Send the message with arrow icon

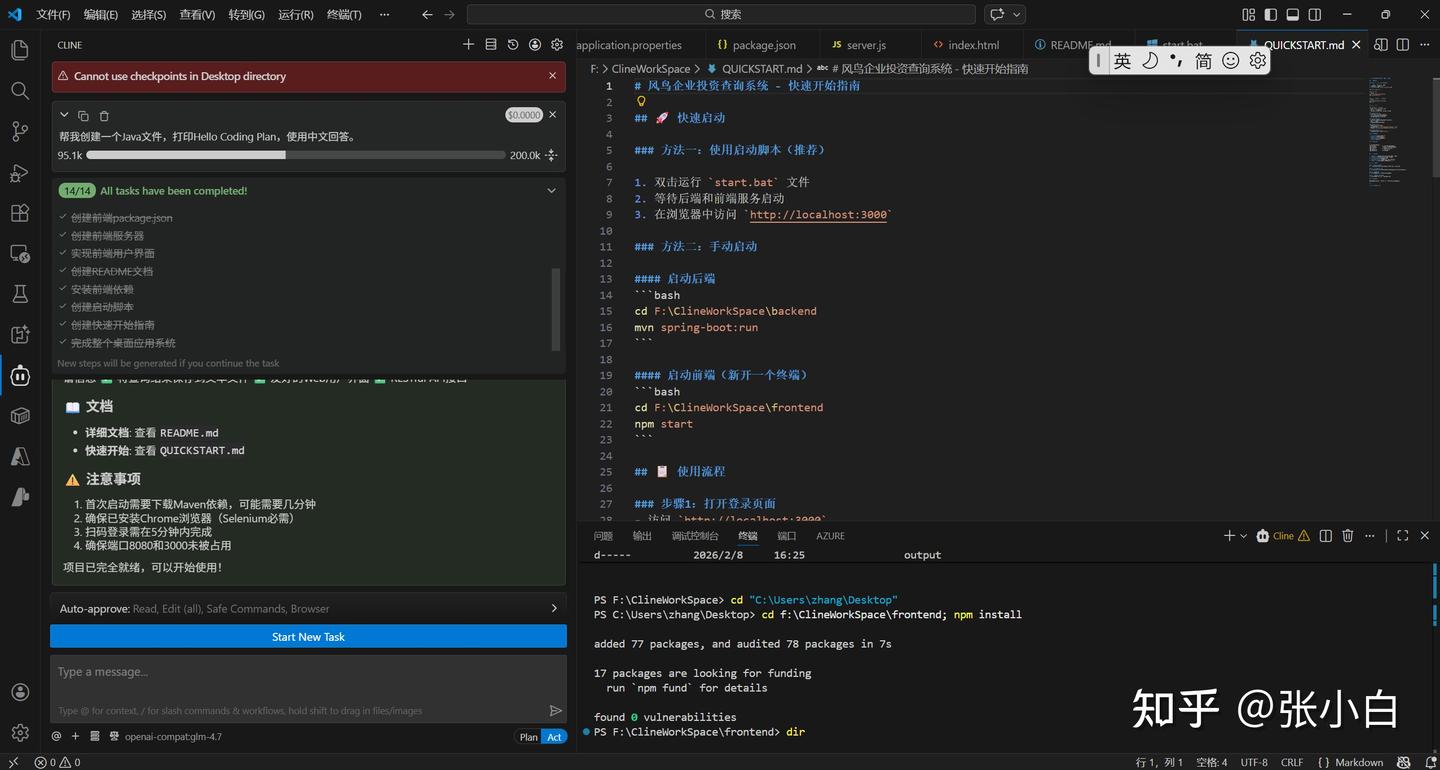(556, 710)
